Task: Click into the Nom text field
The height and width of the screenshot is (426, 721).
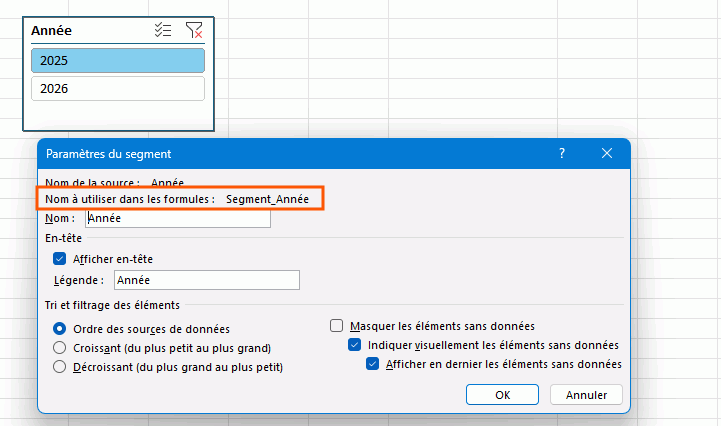Action: (178, 218)
